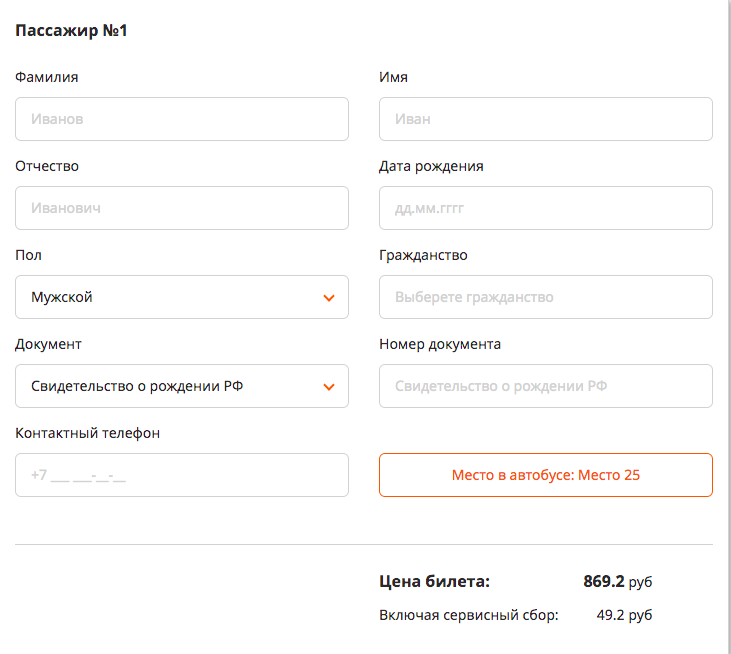Click the Фамилия input field
Viewport: 731px width, 654px height.
point(182,119)
